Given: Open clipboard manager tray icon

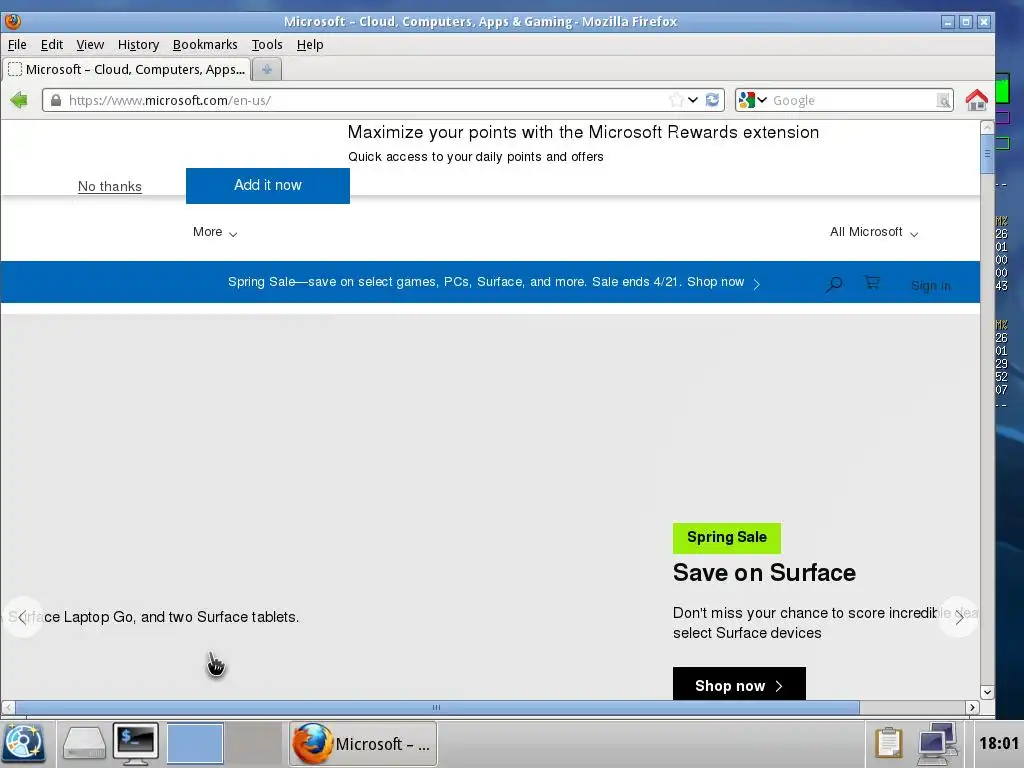Looking at the screenshot, I should coord(888,743).
